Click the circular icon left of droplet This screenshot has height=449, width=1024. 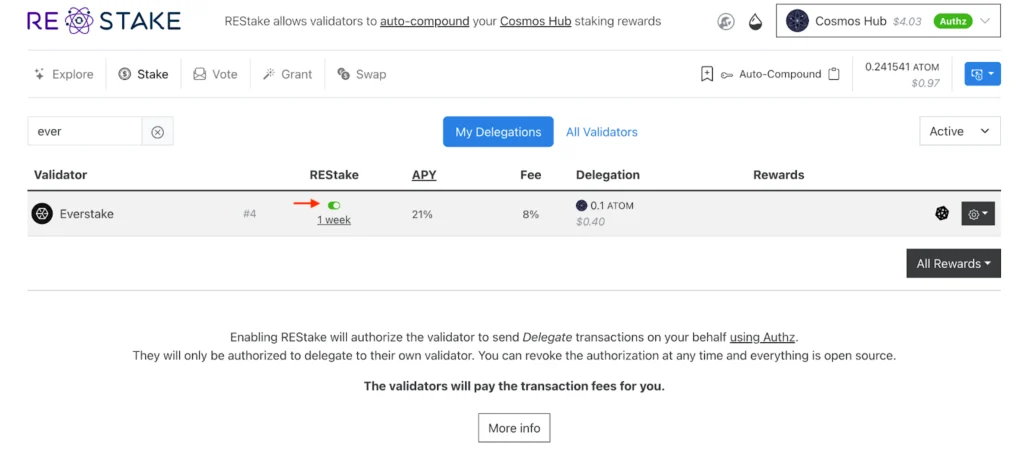(x=726, y=21)
